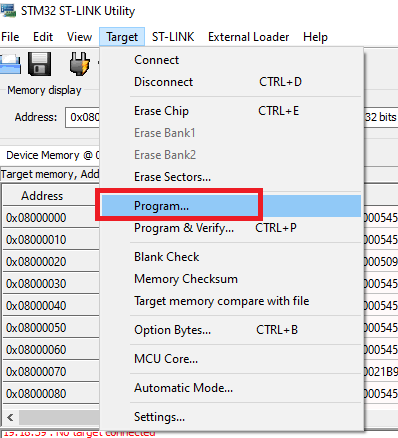The height and width of the screenshot is (438, 398).
Task: Choose Connect from Target menu
Action: point(231,60)
